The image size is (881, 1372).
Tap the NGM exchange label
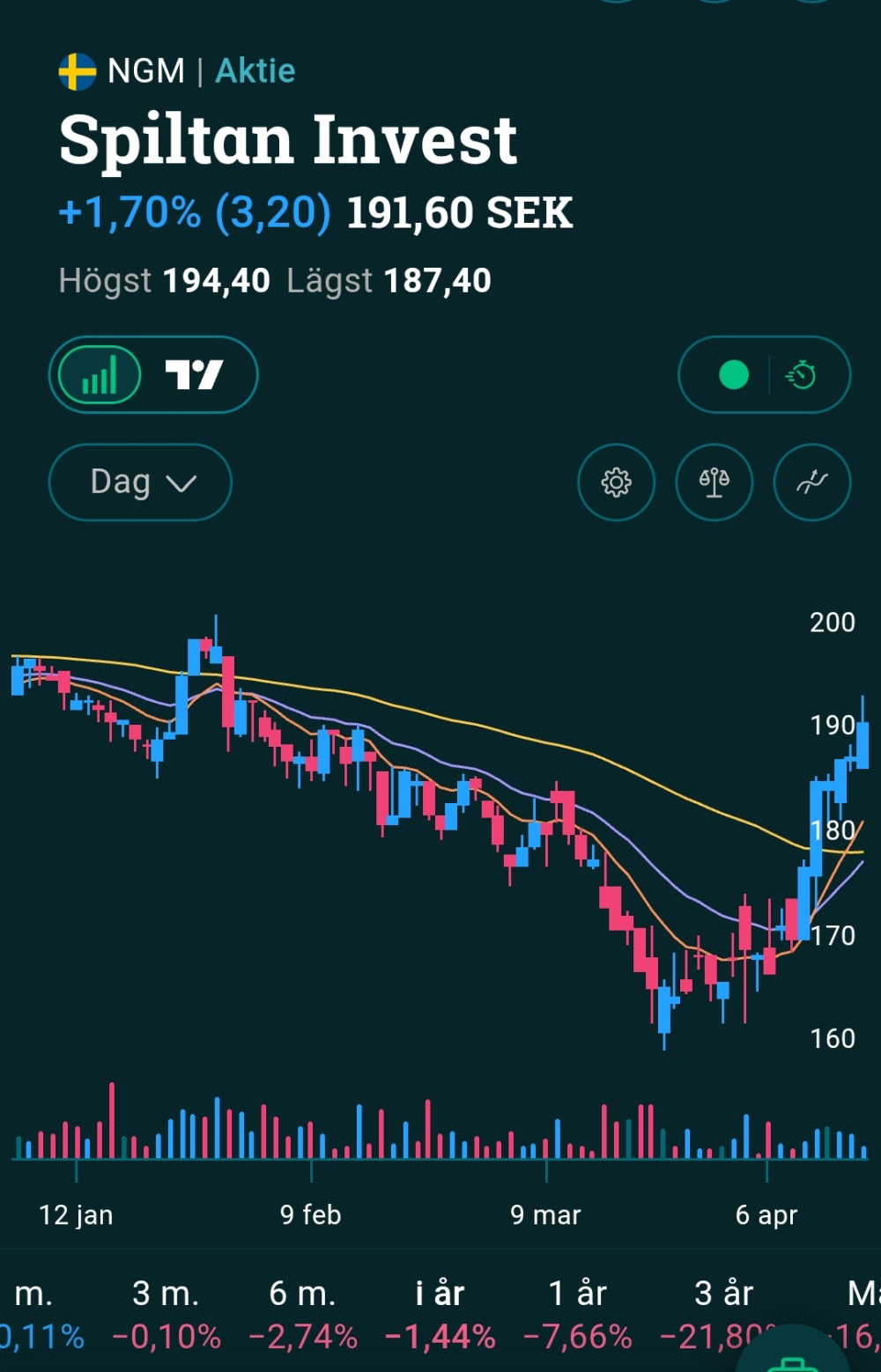tap(146, 70)
